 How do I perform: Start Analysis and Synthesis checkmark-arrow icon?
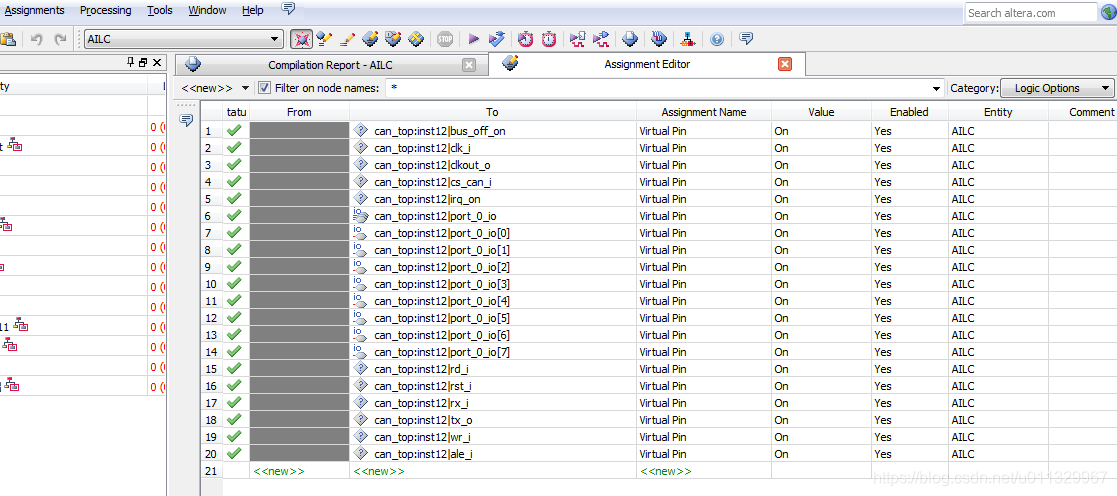[x=497, y=39]
